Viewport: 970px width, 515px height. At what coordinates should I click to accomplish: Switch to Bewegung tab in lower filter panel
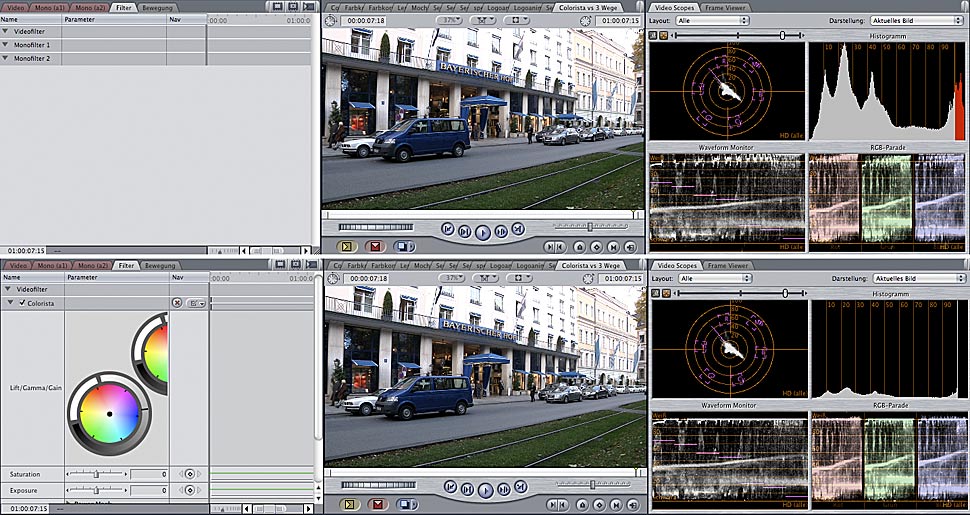(159, 265)
